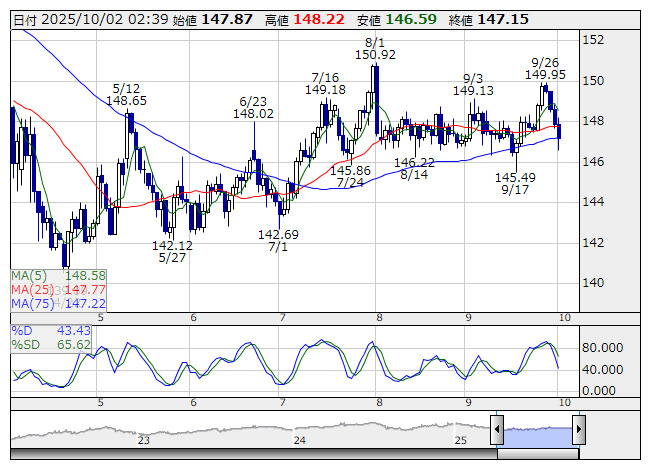Click the 9/17 low label 145.49
The image size is (653, 470).
click(x=515, y=177)
